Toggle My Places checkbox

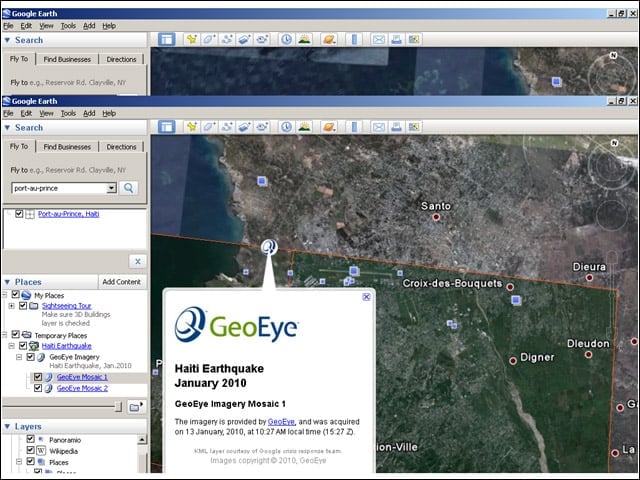tap(16, 294)
